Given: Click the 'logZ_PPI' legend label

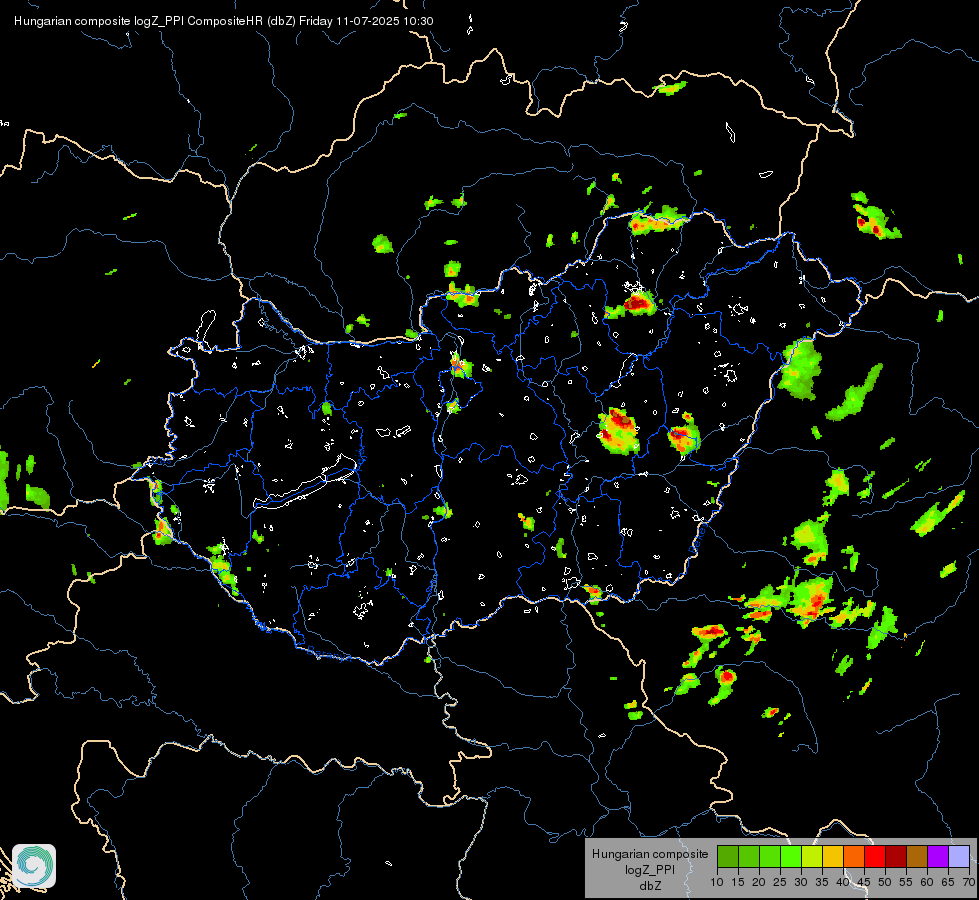Looking at the screenshot, I should point(650,869).
